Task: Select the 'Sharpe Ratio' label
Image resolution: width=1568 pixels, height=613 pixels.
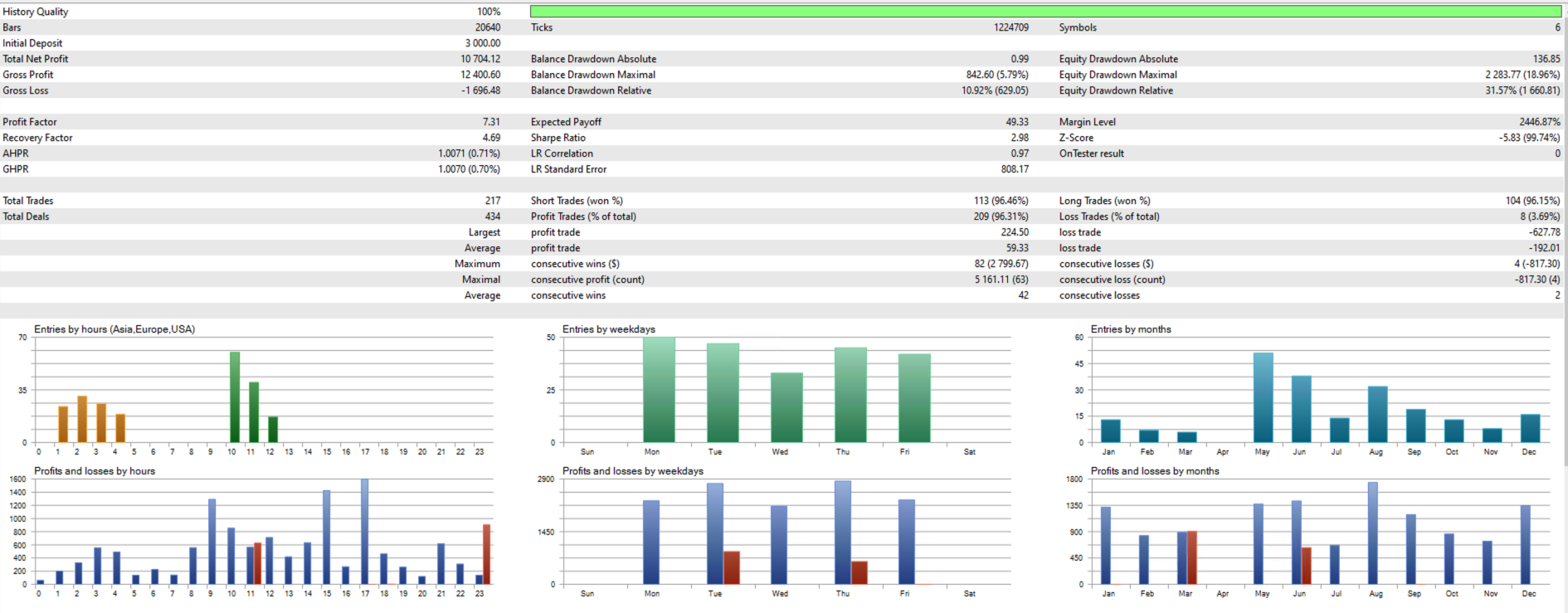Action: pos(558,138)
